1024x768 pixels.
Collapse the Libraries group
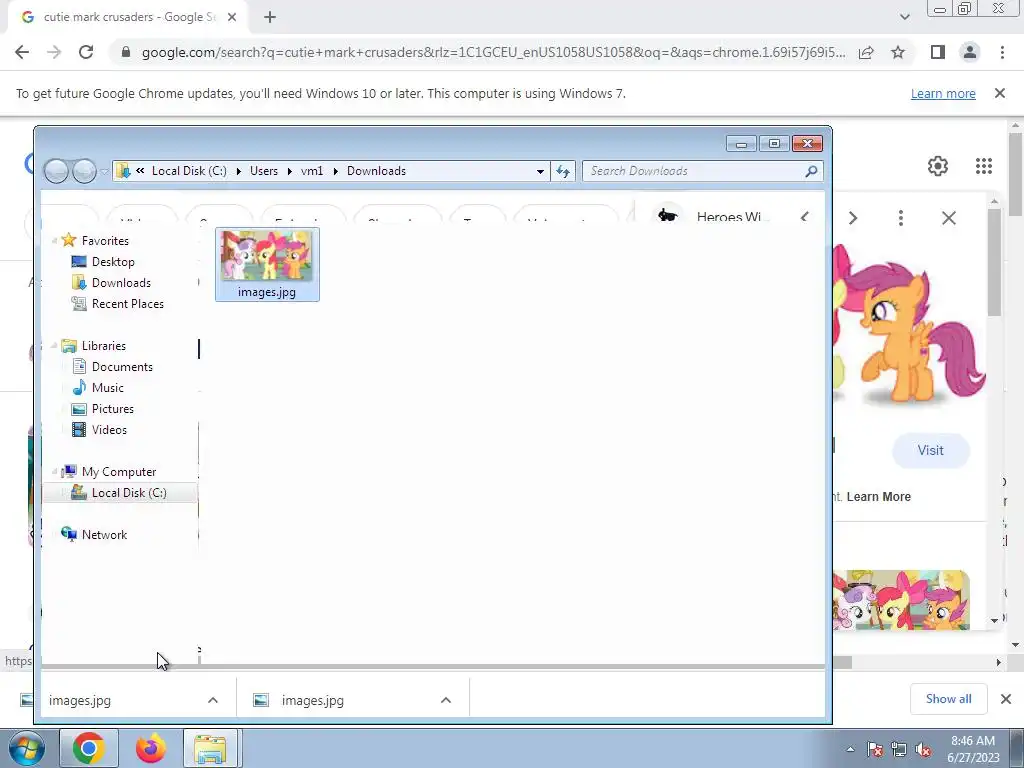coord(54,345)
